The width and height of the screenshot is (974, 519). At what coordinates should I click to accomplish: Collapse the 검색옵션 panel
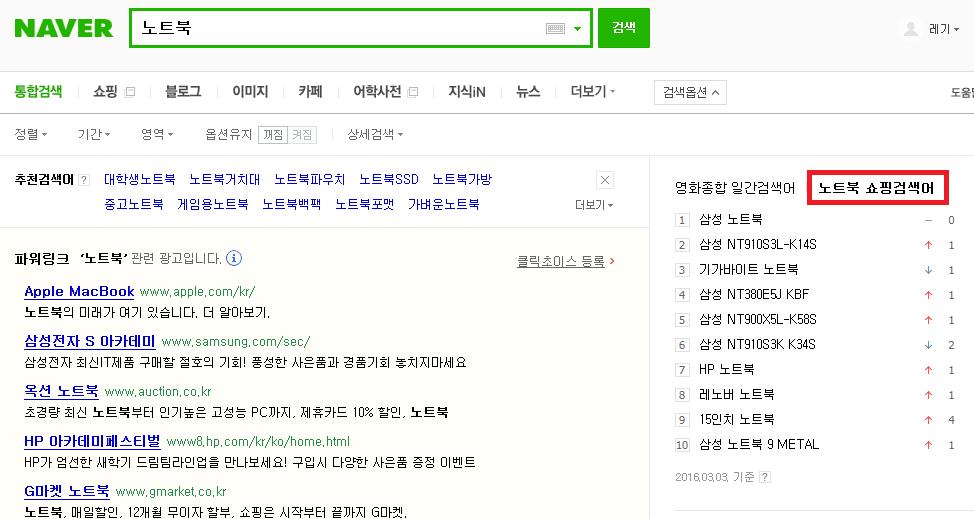coord(690,93)
